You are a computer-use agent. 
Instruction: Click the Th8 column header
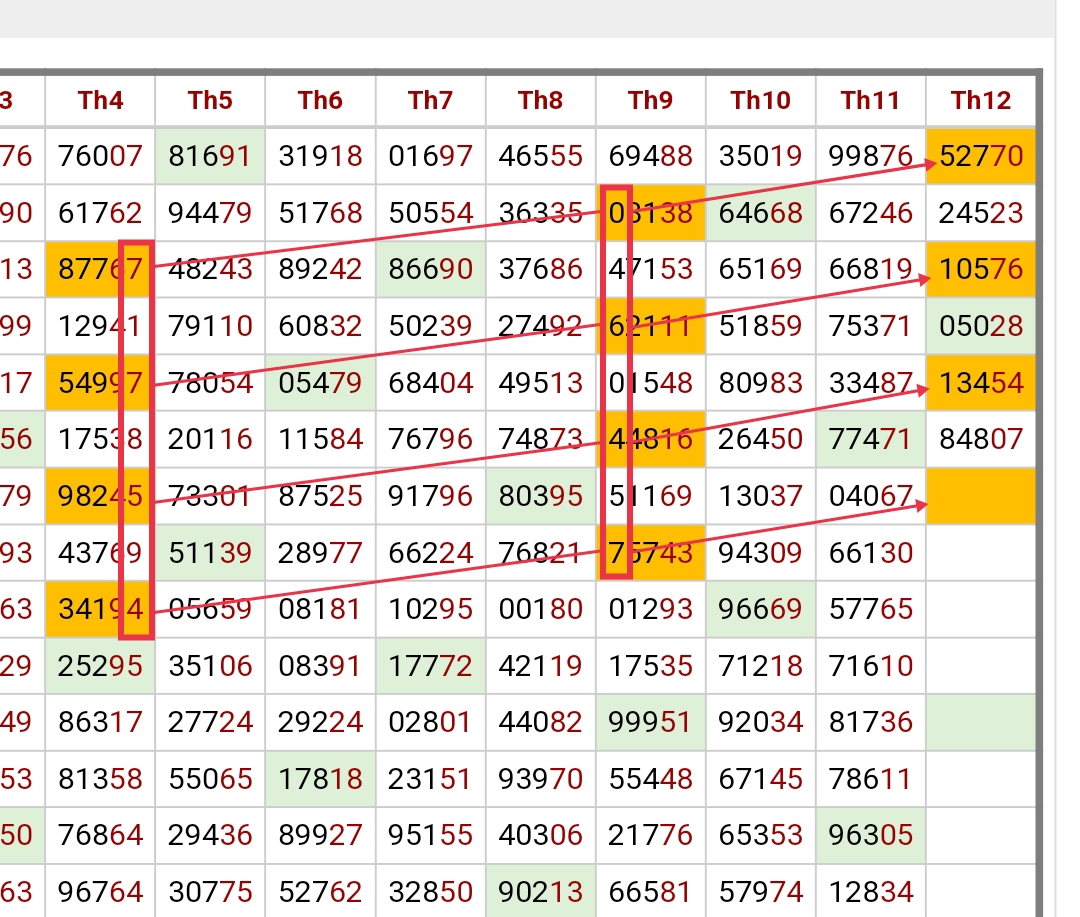pyautogui.click(x=541, y=101)
